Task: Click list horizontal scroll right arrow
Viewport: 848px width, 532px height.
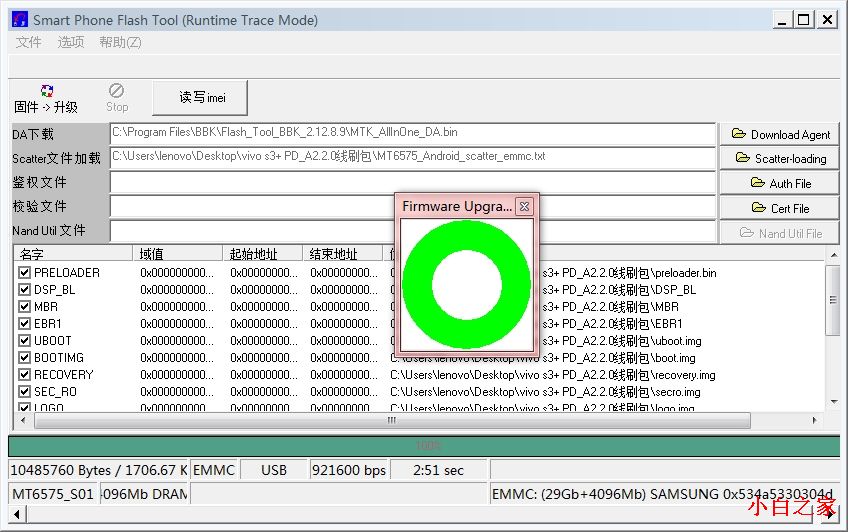Action: click(815, 420)
